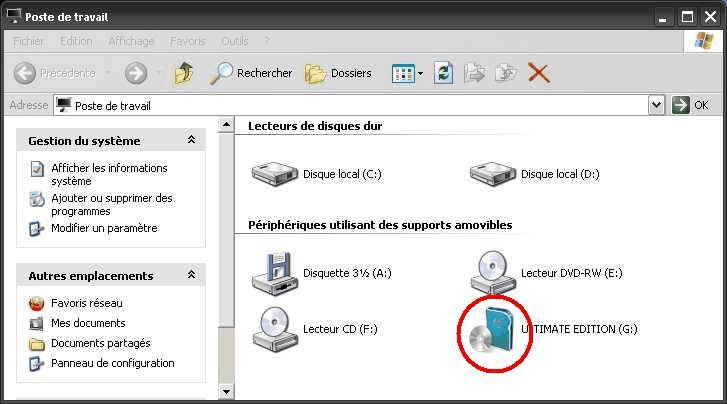Viewport: 727px width, 404px height.
Task: Click the Précédente back button
Action: click(x=54, y=73)
